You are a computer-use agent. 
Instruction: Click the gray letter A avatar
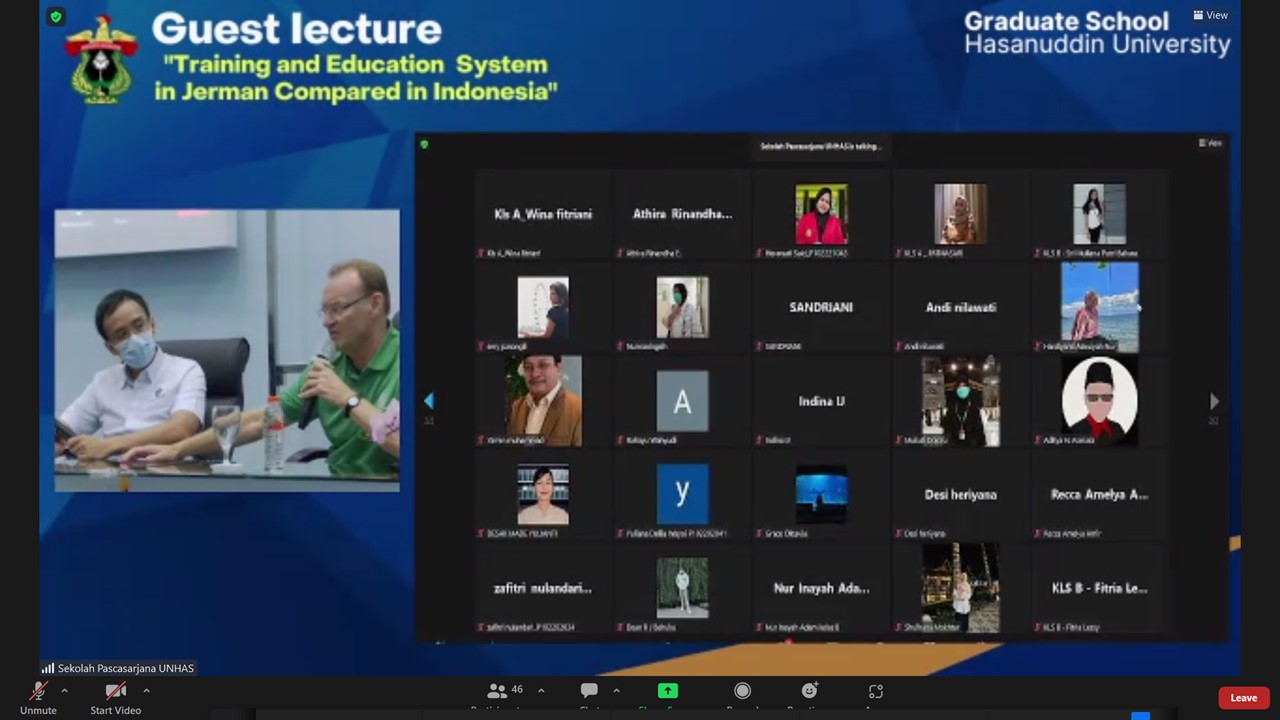[682, 401]
